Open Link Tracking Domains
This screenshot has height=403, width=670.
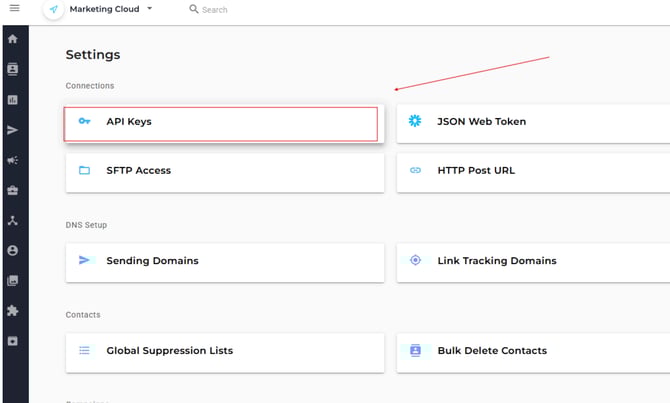pos(533,261)
